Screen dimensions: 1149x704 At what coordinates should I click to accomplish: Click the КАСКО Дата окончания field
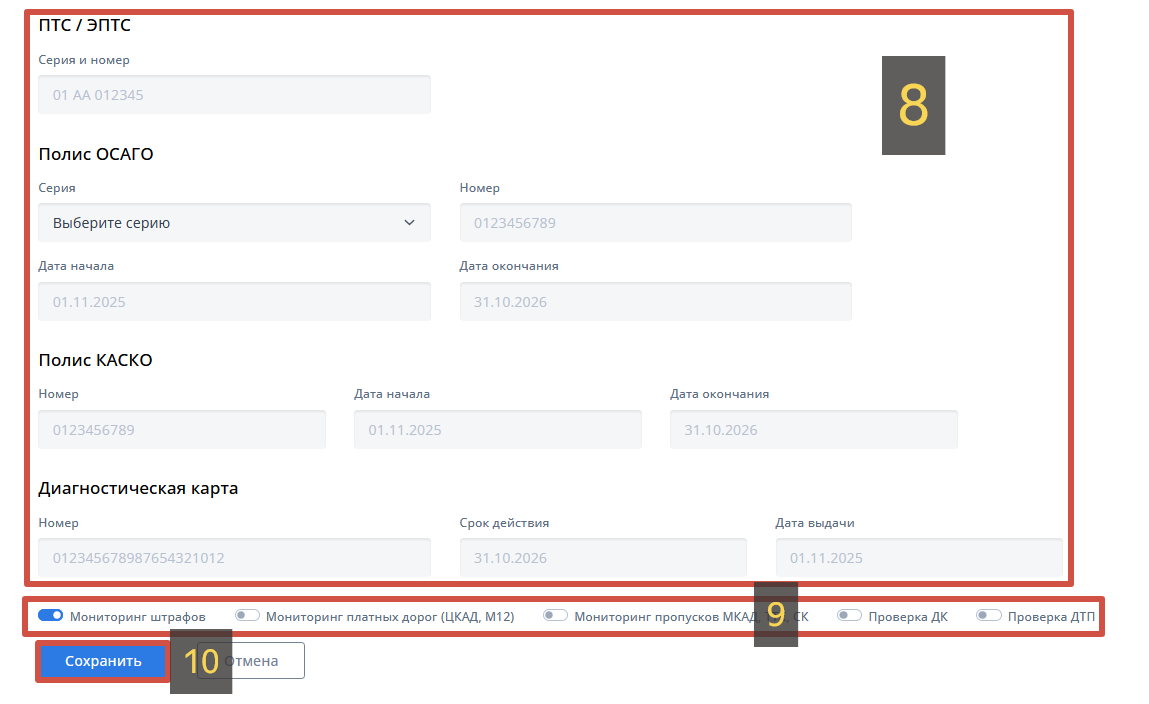[x=813, y=430]
